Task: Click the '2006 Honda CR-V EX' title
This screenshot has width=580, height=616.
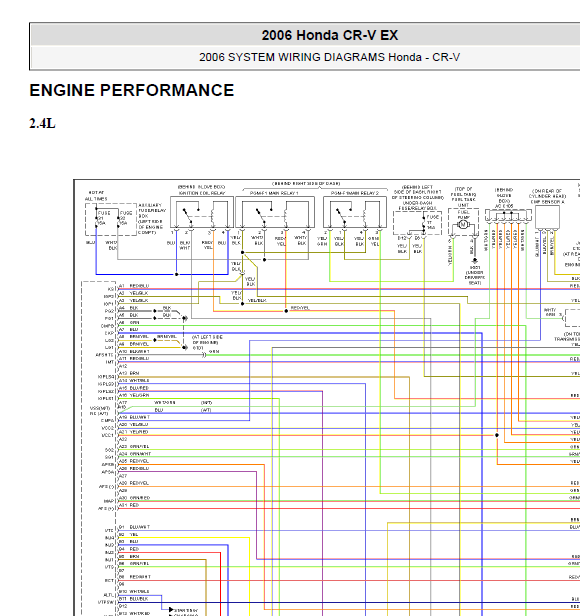Action: pos(330,35)
